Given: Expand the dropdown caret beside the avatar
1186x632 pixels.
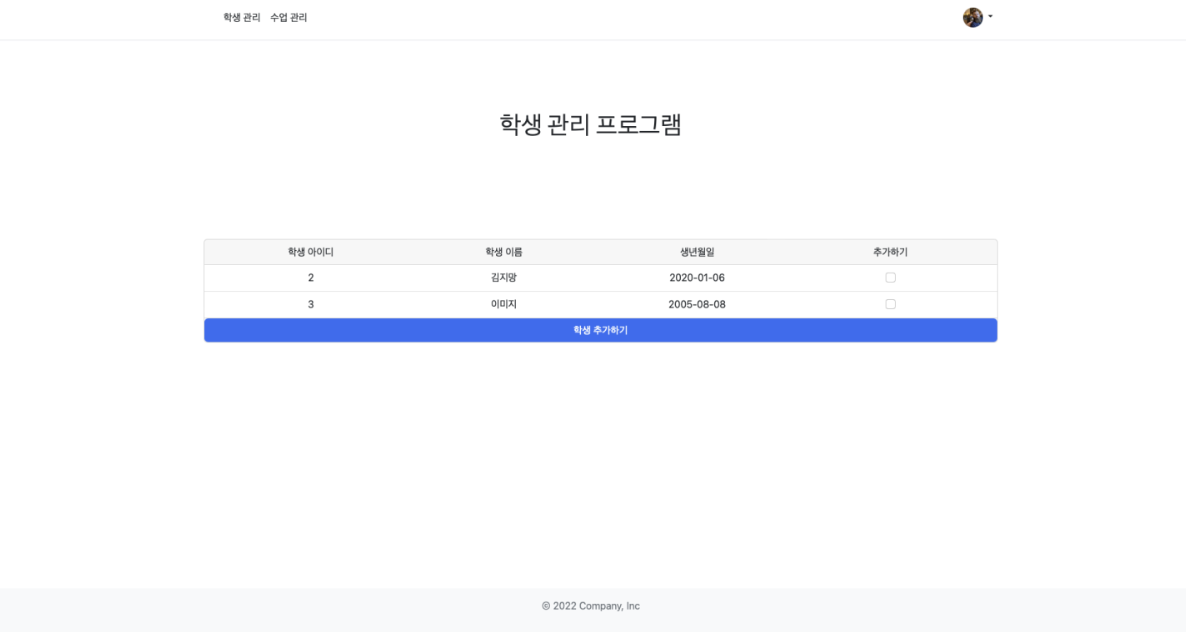Looking at the screenshot, I should (x=990, y=17).
